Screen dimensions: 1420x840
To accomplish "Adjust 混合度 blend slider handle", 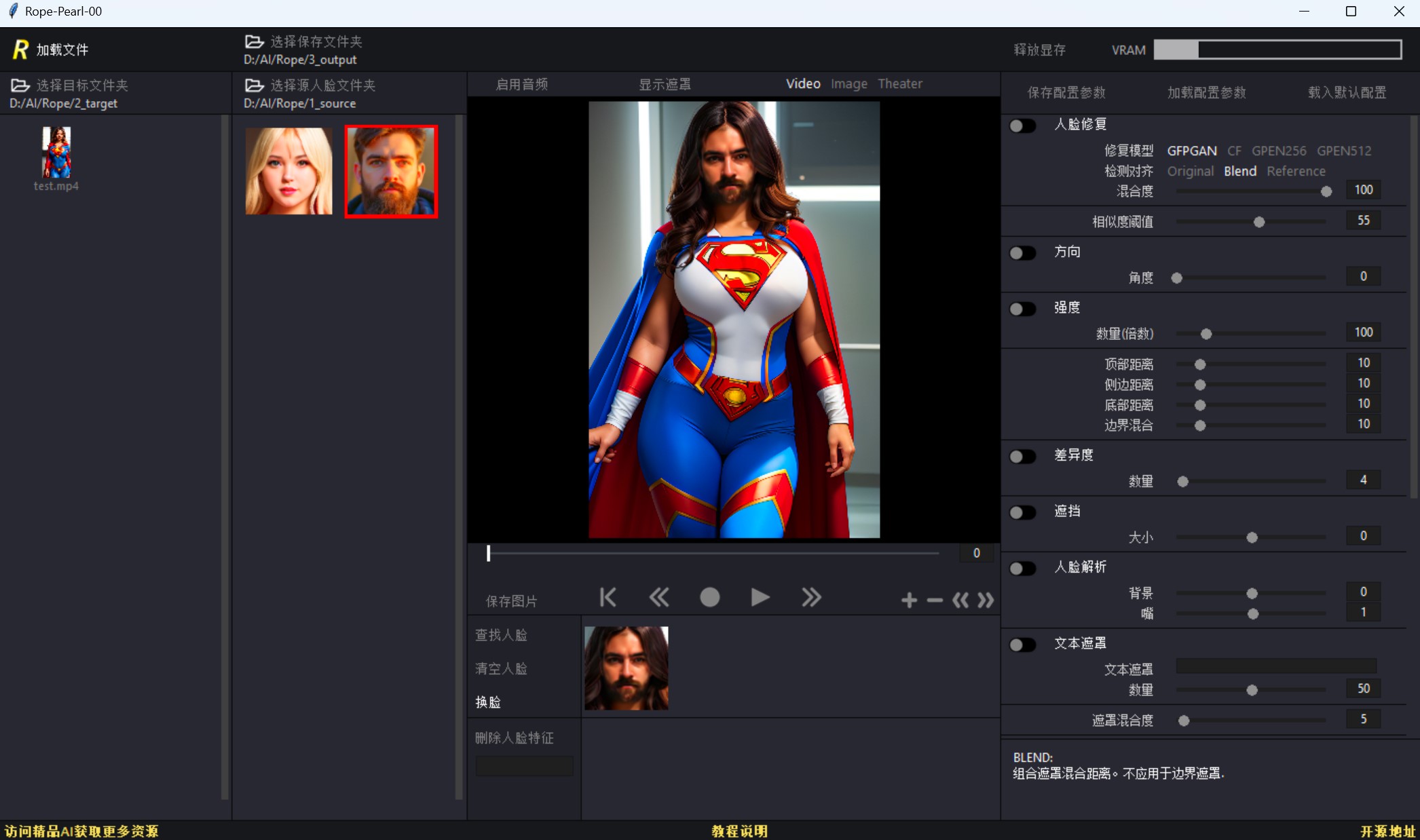I will pyautogui.click(x=1326, y=191).
